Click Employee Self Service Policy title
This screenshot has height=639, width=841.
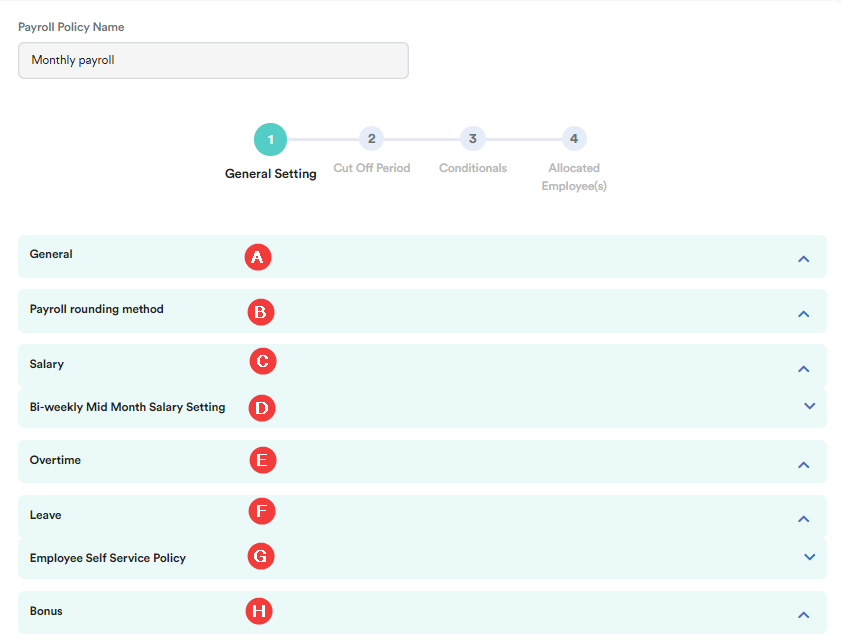pos(108,558)
